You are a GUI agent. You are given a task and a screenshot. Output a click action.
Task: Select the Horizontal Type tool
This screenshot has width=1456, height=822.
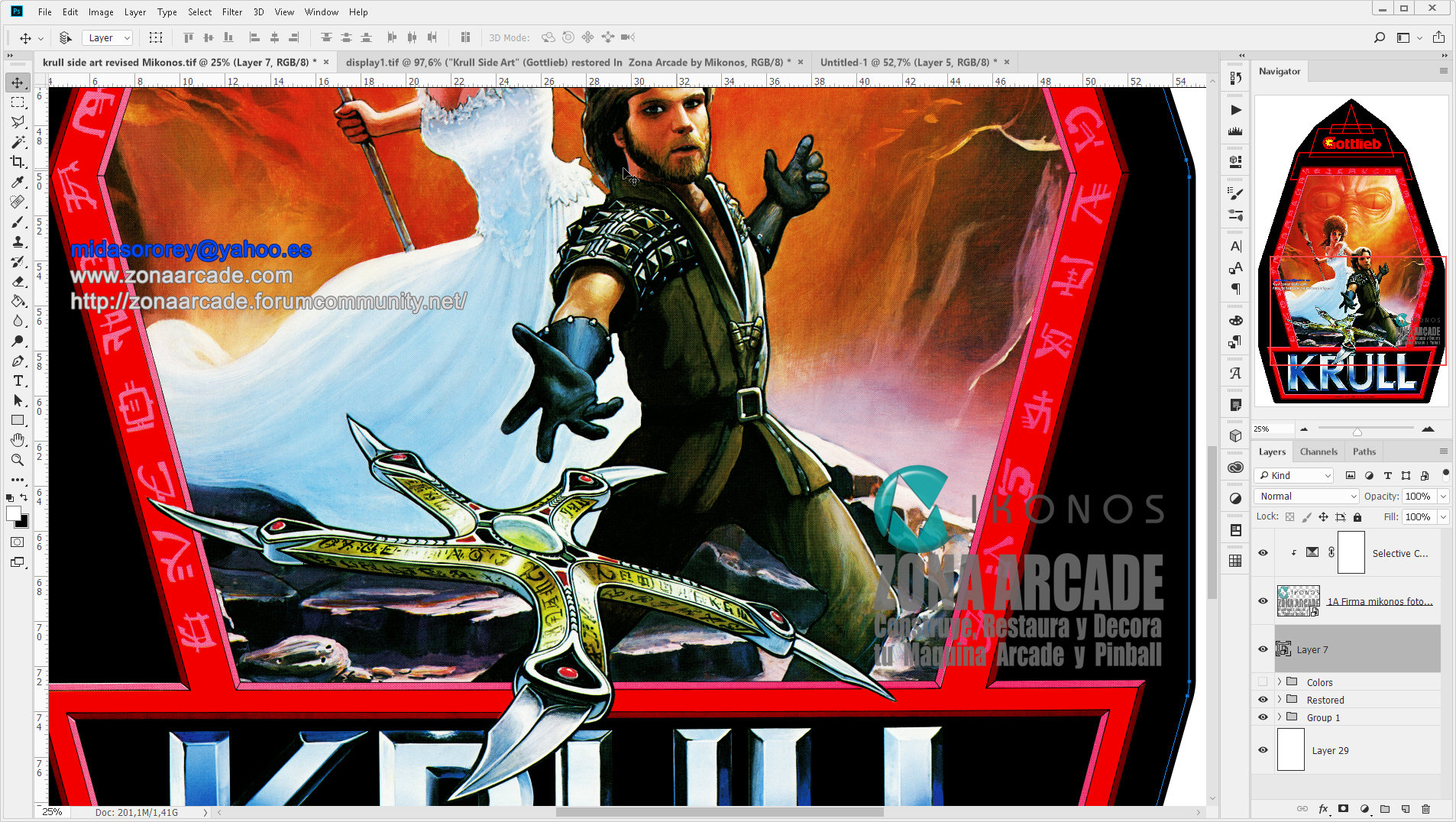18,380
